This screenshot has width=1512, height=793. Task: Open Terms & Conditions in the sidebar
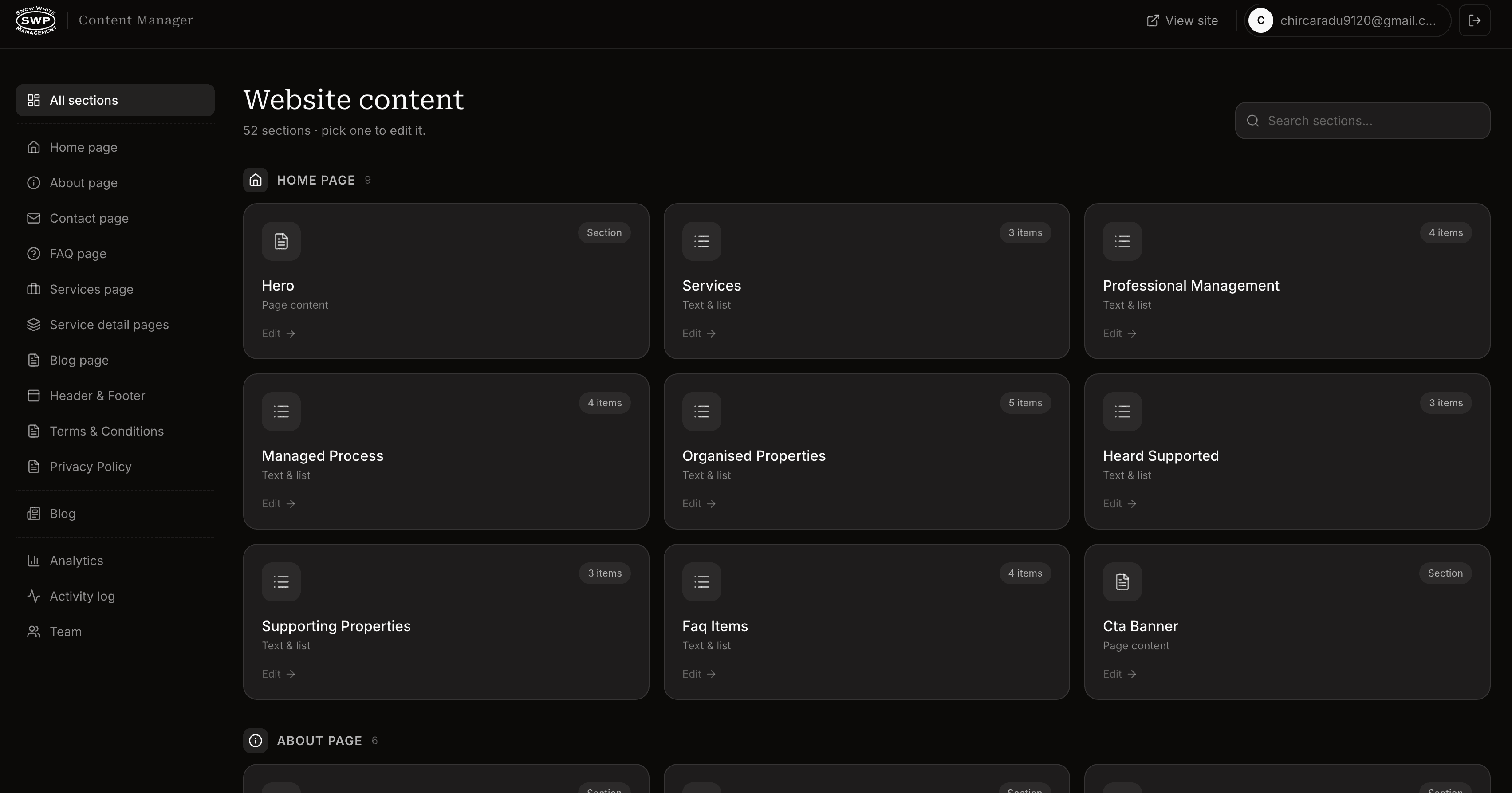coord(115,432)
